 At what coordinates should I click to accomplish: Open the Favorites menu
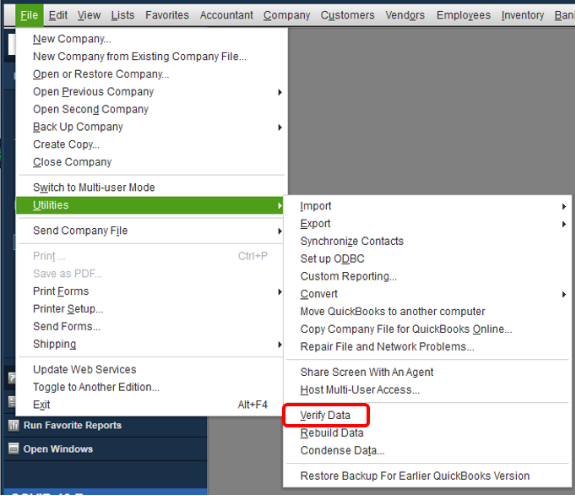167,15
